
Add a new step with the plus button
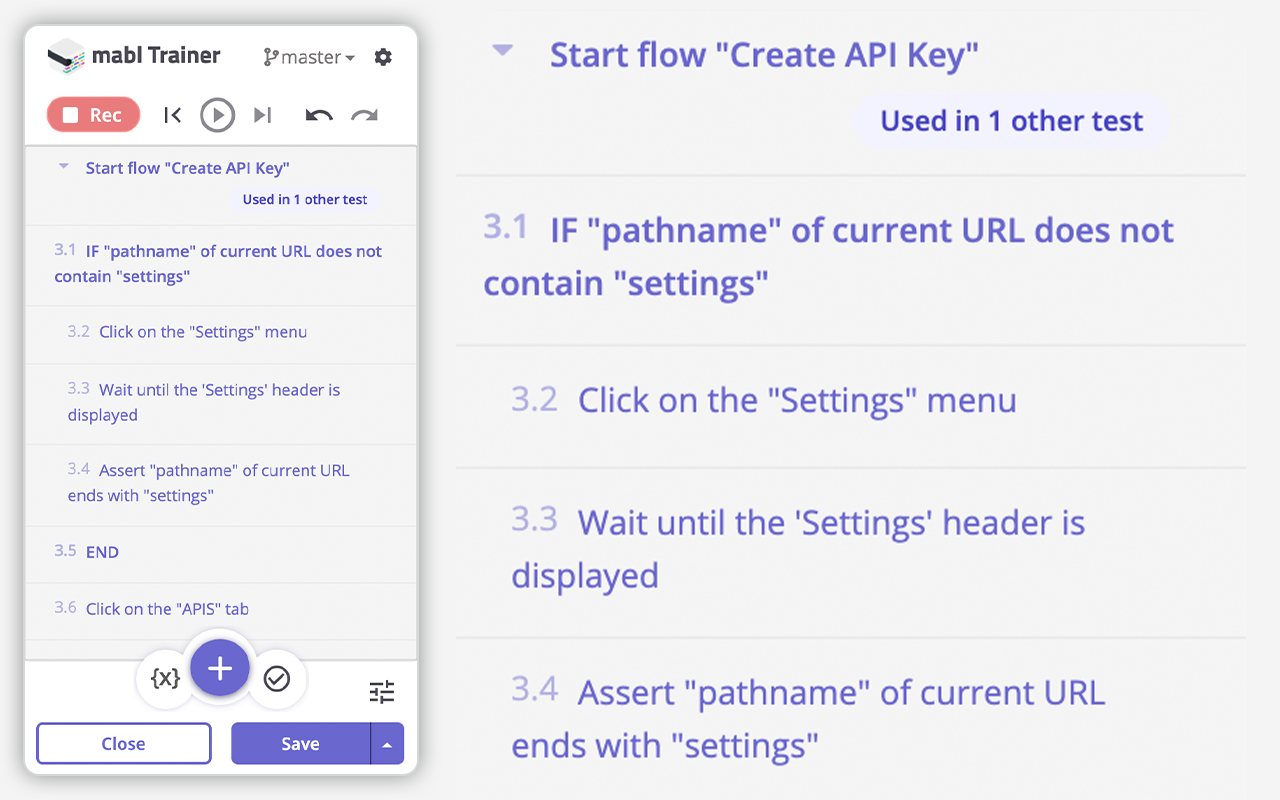point(220,668)
